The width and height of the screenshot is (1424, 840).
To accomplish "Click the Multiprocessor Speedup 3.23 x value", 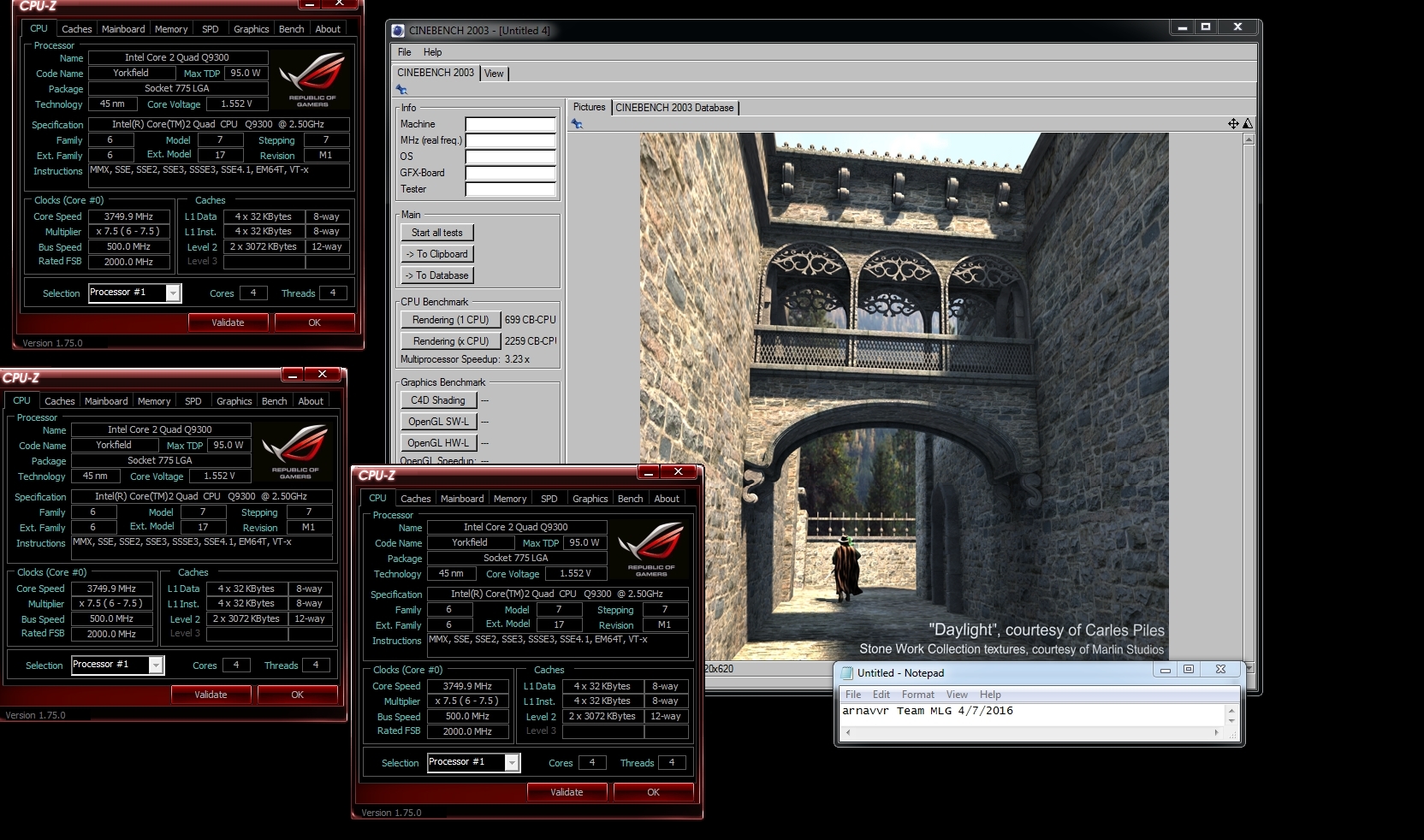I will (517, 359).
